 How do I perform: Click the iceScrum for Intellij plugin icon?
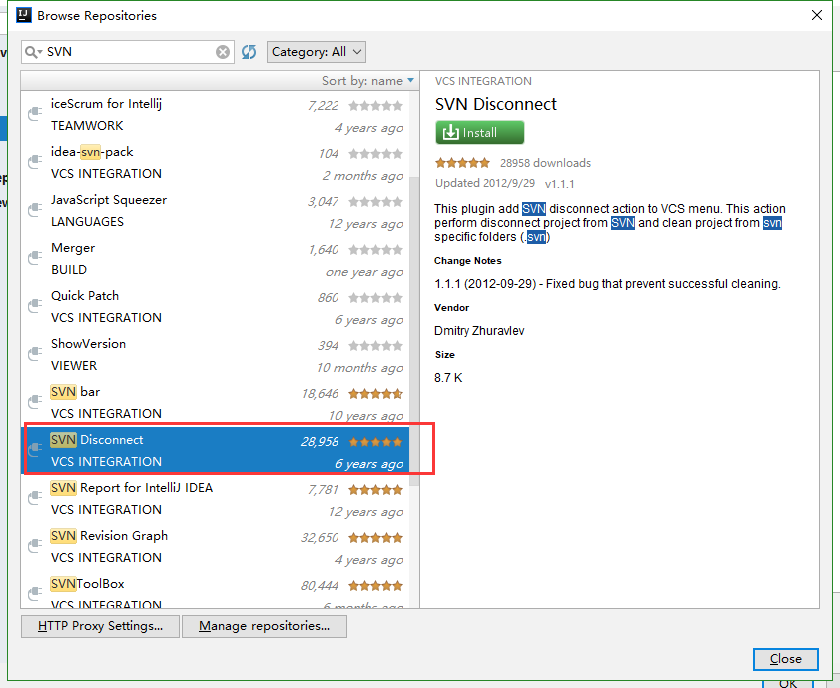[x=33, y=113]
